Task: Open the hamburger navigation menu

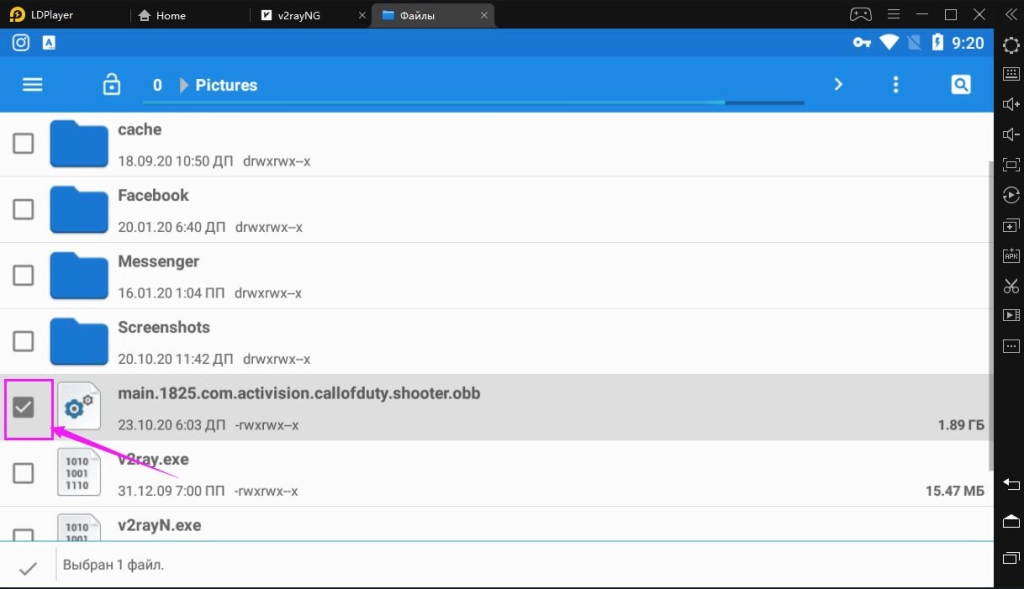Action: [x=33, y=85]
